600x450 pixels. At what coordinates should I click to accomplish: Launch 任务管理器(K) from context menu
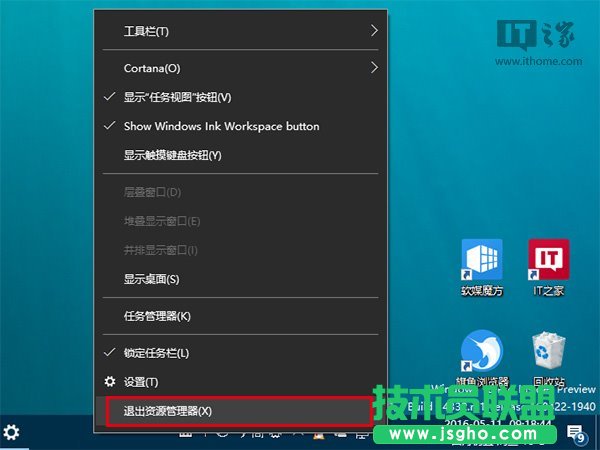157,316
